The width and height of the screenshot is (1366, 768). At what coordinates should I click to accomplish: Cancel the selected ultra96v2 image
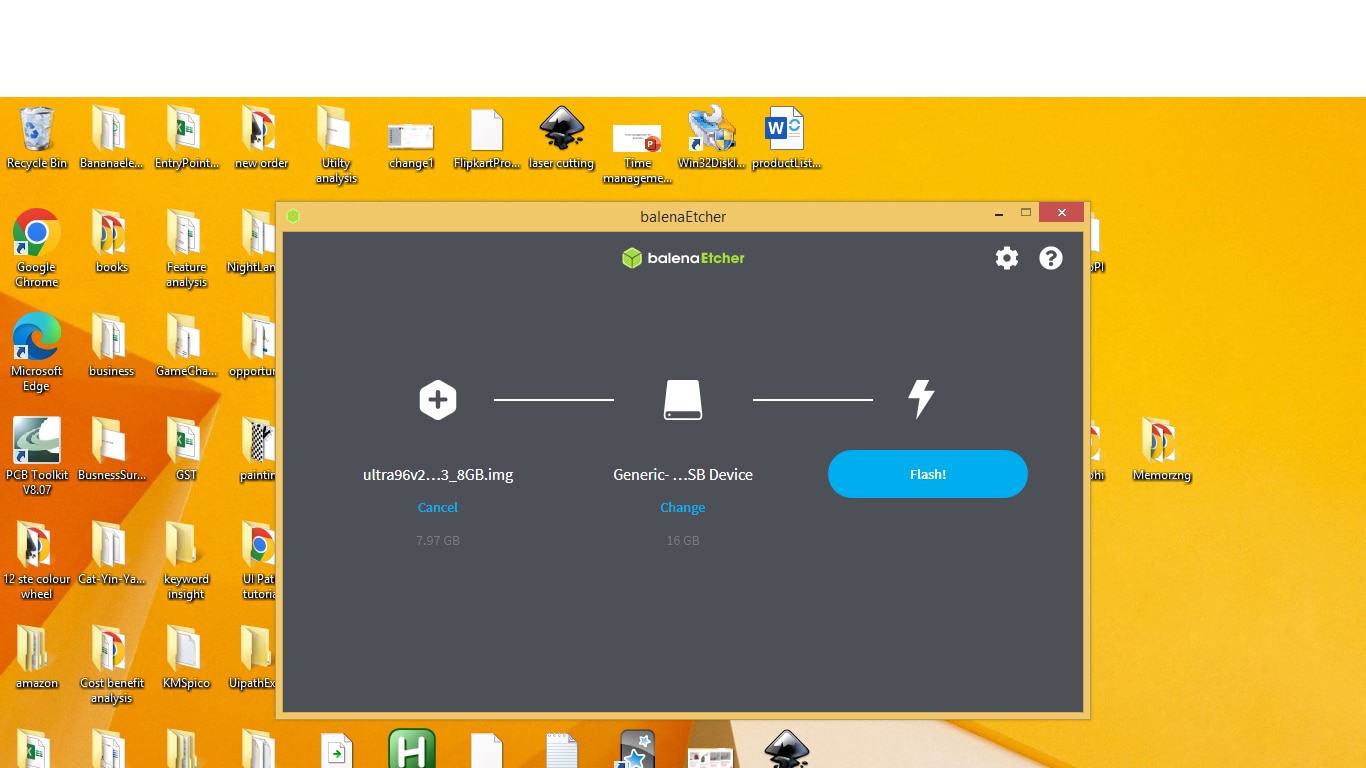click(438, 508)
